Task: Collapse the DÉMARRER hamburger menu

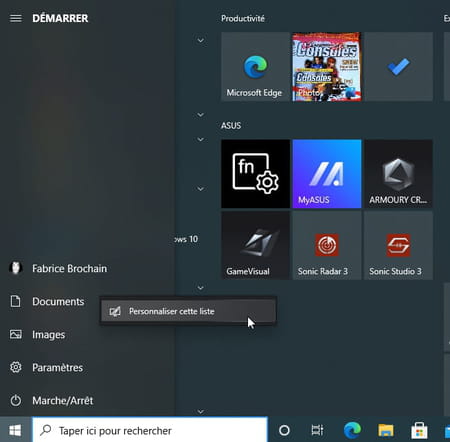Action: coord(16,18)
